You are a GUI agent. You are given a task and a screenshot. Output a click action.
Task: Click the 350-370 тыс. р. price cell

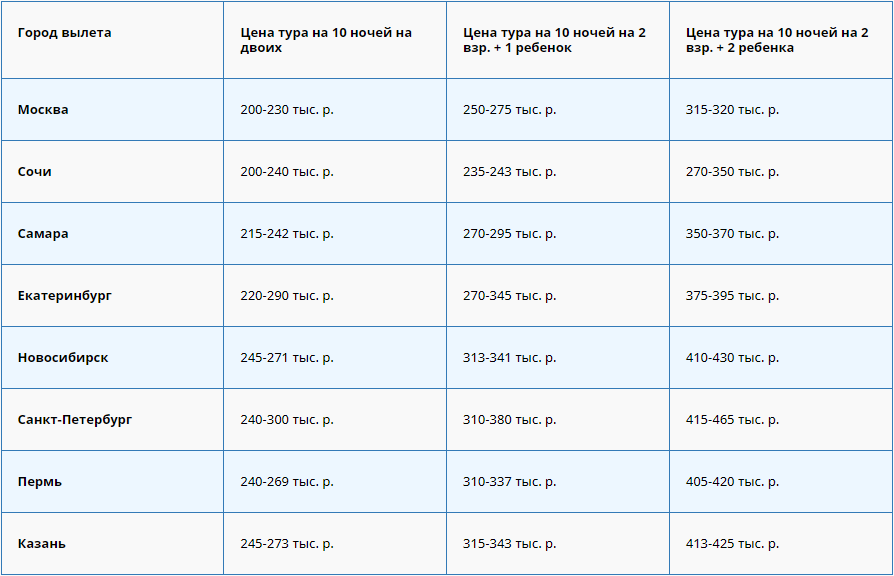click(x=732, y=234)
